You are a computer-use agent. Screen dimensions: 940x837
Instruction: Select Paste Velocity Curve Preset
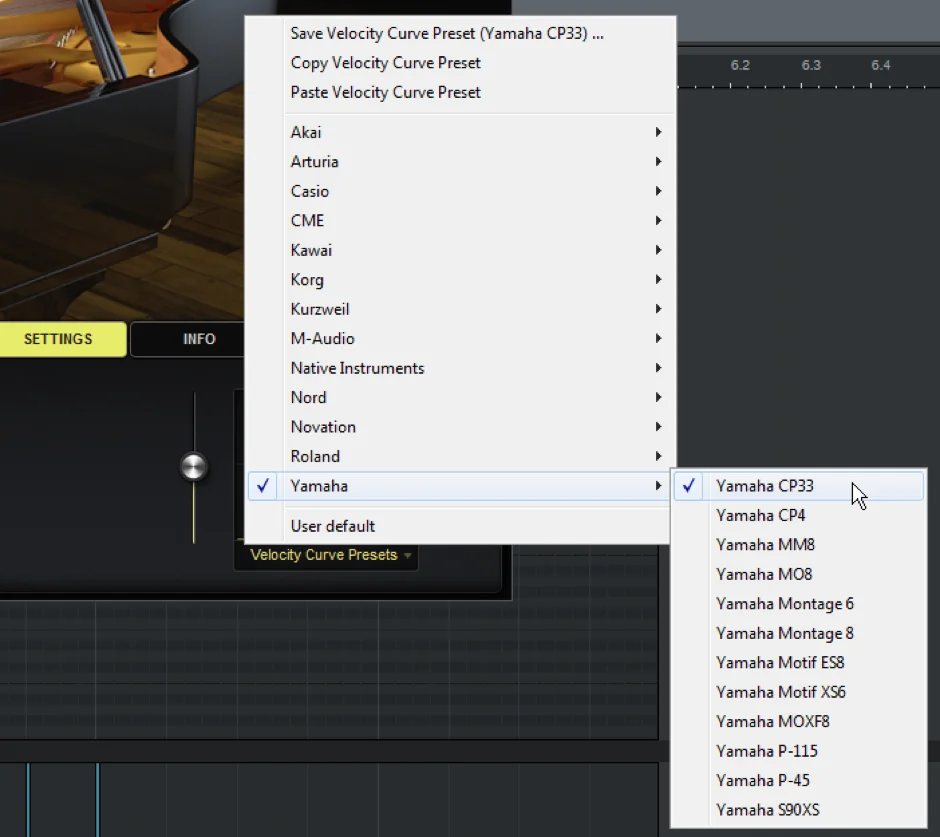coord(460,92)
